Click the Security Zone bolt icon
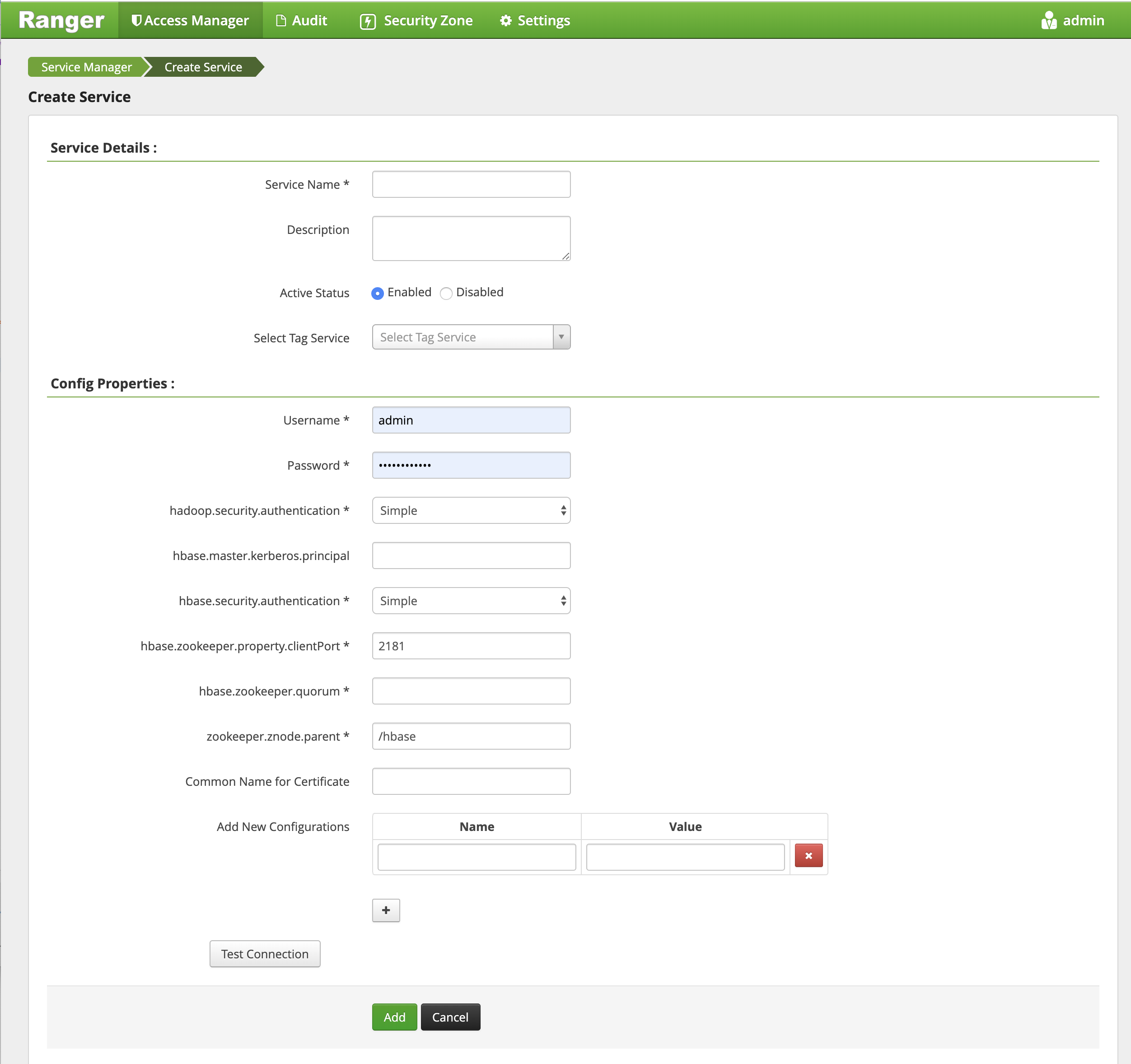 pos(368,22)
